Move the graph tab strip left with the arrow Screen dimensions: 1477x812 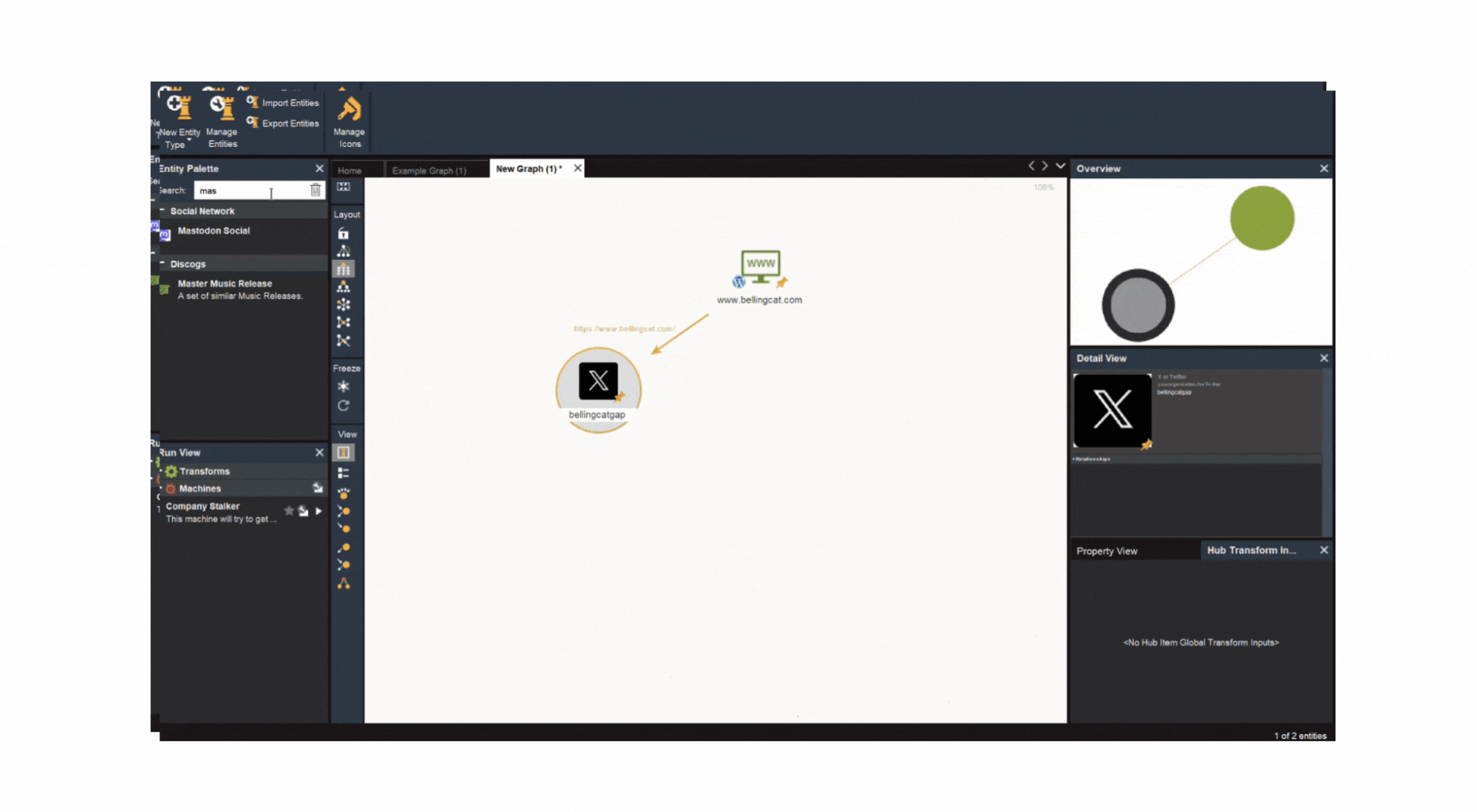1031,166
